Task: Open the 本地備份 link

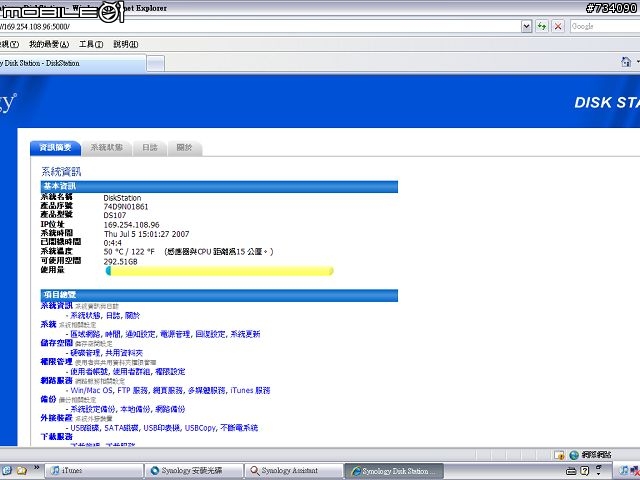Action: click(136, 409)
